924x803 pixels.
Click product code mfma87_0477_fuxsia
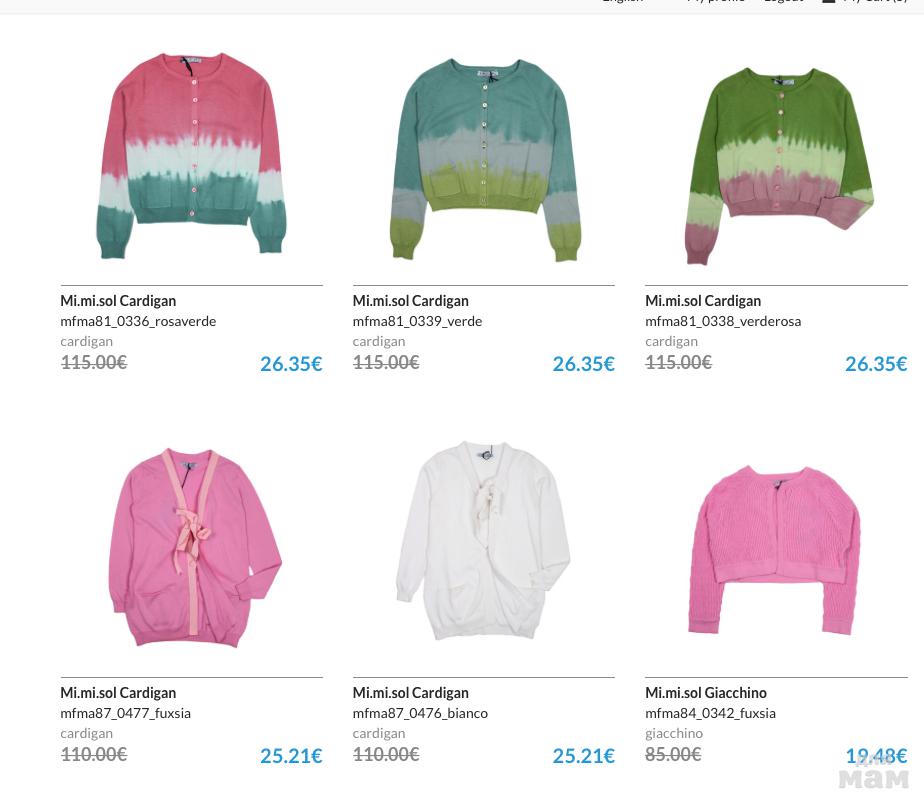[126, 713]
